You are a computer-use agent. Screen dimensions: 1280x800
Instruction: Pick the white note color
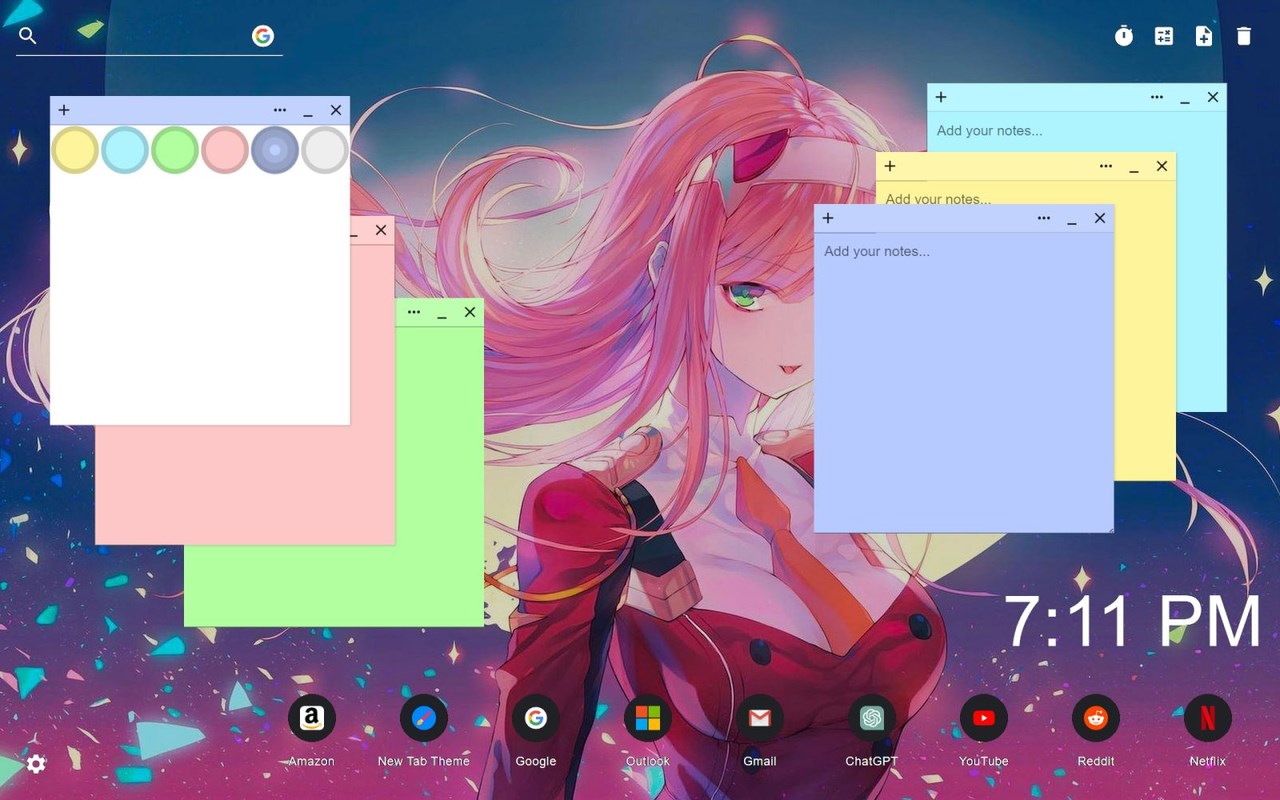325,150
